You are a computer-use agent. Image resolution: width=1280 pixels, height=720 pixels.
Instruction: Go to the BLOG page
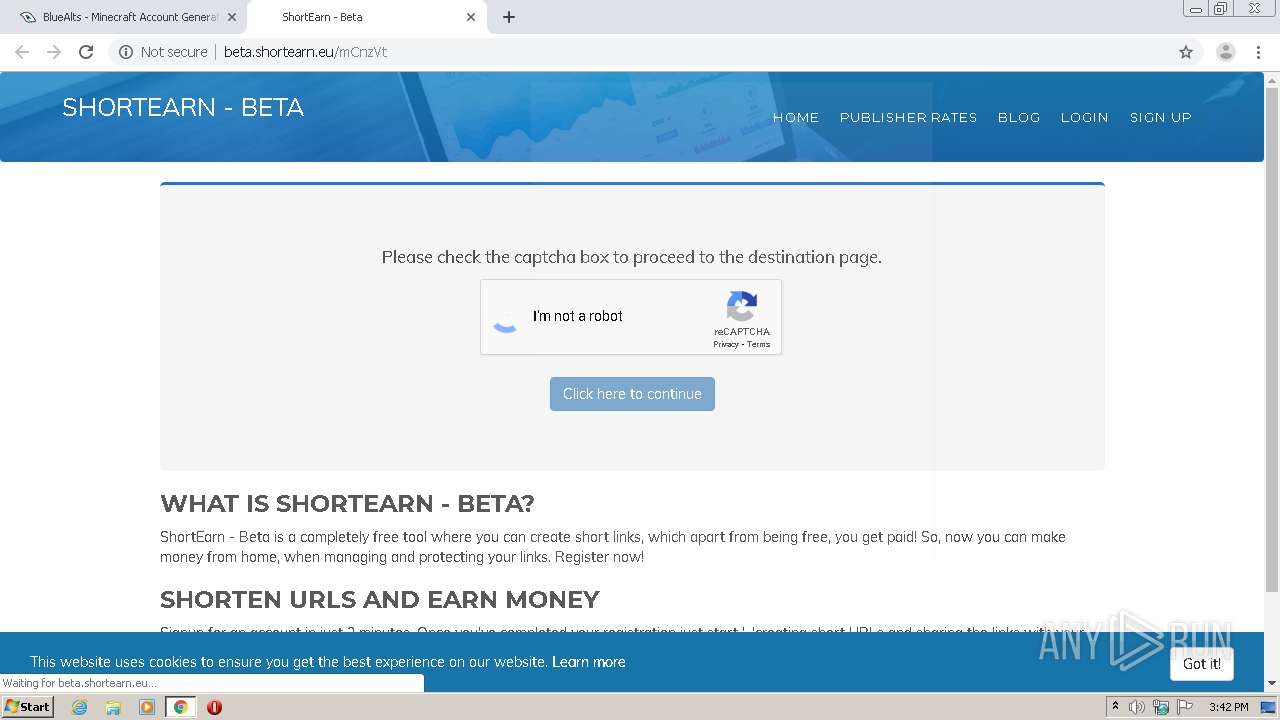point(1019,117)
